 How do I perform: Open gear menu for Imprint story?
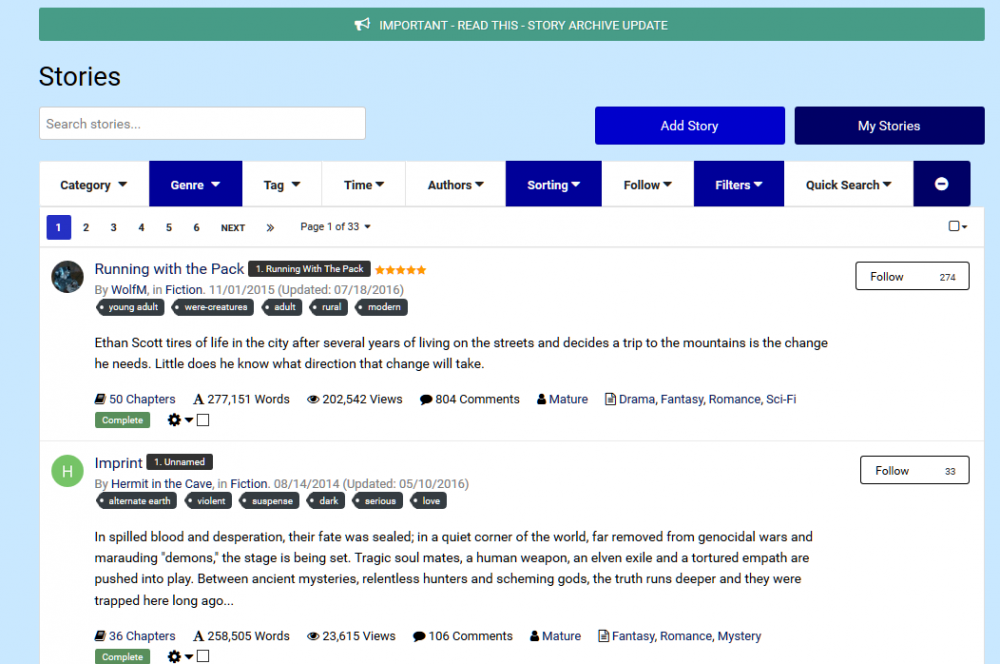(179, 656)
